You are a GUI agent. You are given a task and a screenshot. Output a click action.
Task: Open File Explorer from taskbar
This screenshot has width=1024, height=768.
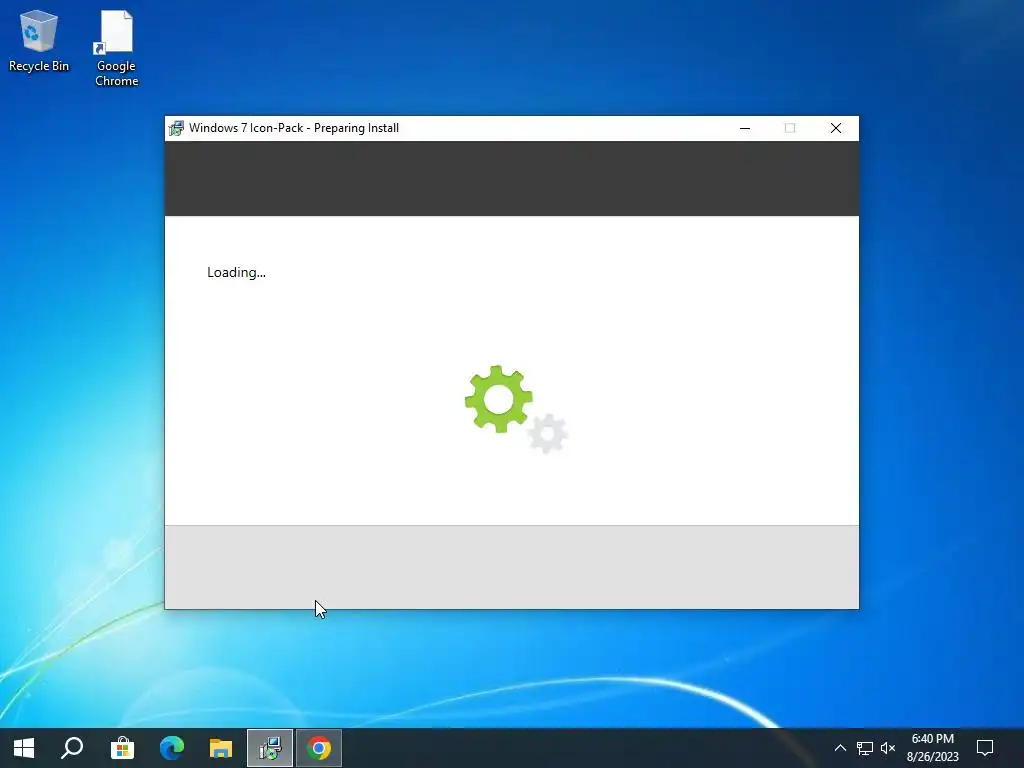(x=221, y=748)
